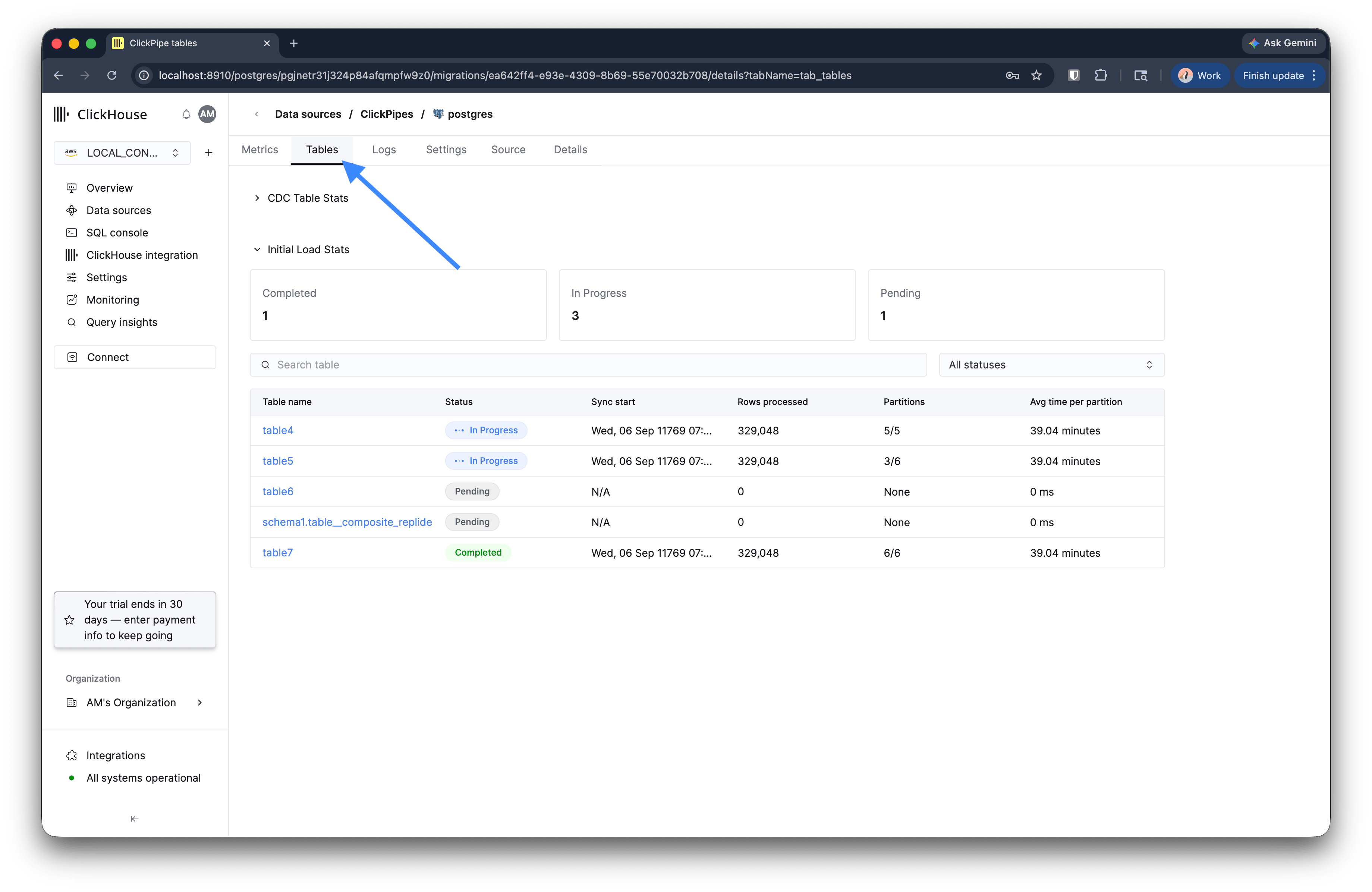Image resolution: width=1372 pixels, height=892 pixels.
Task: Open Finish update browser menu
Action: tap(1279, 76)
